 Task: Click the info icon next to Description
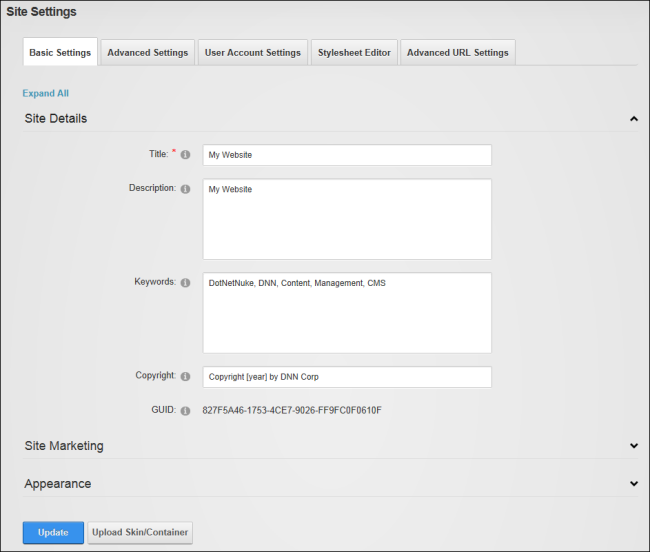[185, 189]
